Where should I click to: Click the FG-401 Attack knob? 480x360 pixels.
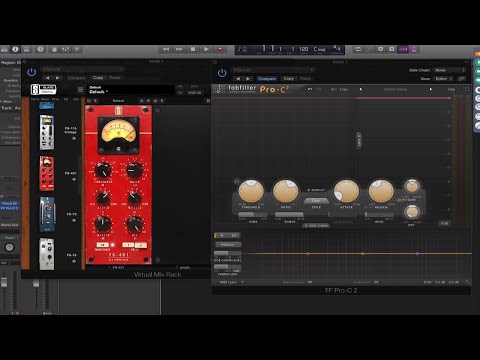[x=103, y=197]
